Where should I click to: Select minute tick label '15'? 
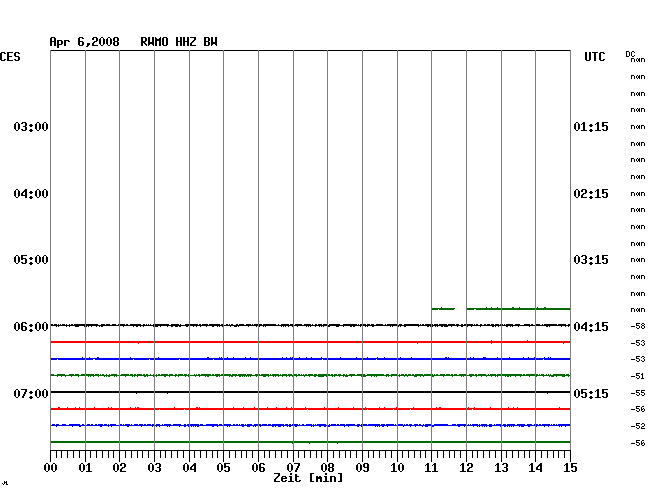570,468
